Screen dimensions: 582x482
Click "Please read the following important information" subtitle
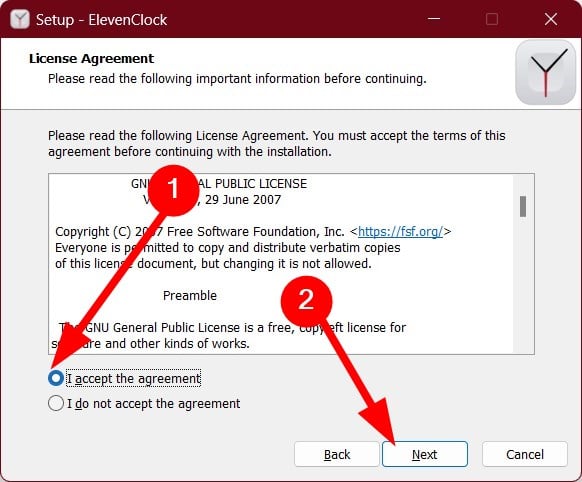[237, 79]
